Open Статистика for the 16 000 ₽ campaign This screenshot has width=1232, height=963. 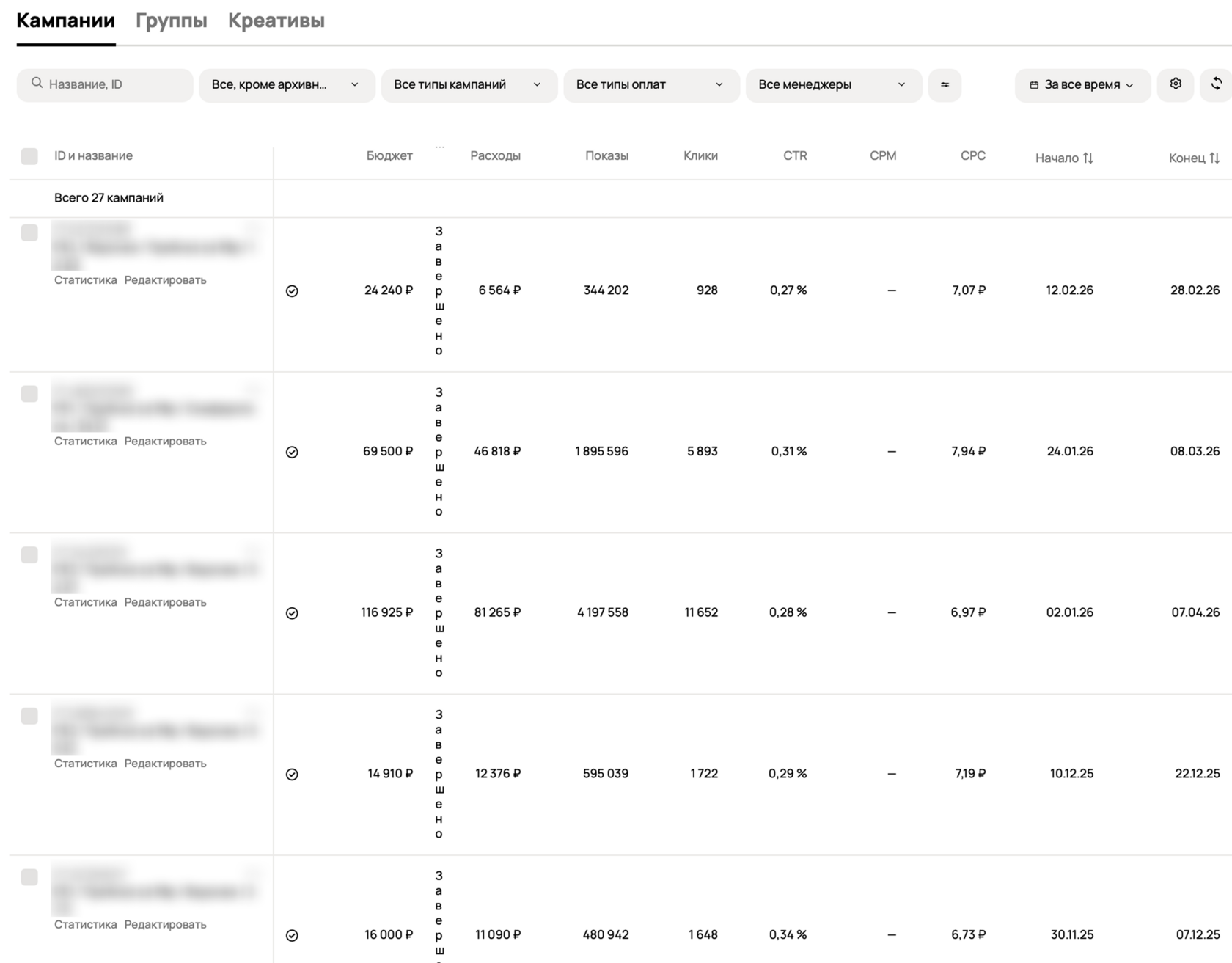86,926
